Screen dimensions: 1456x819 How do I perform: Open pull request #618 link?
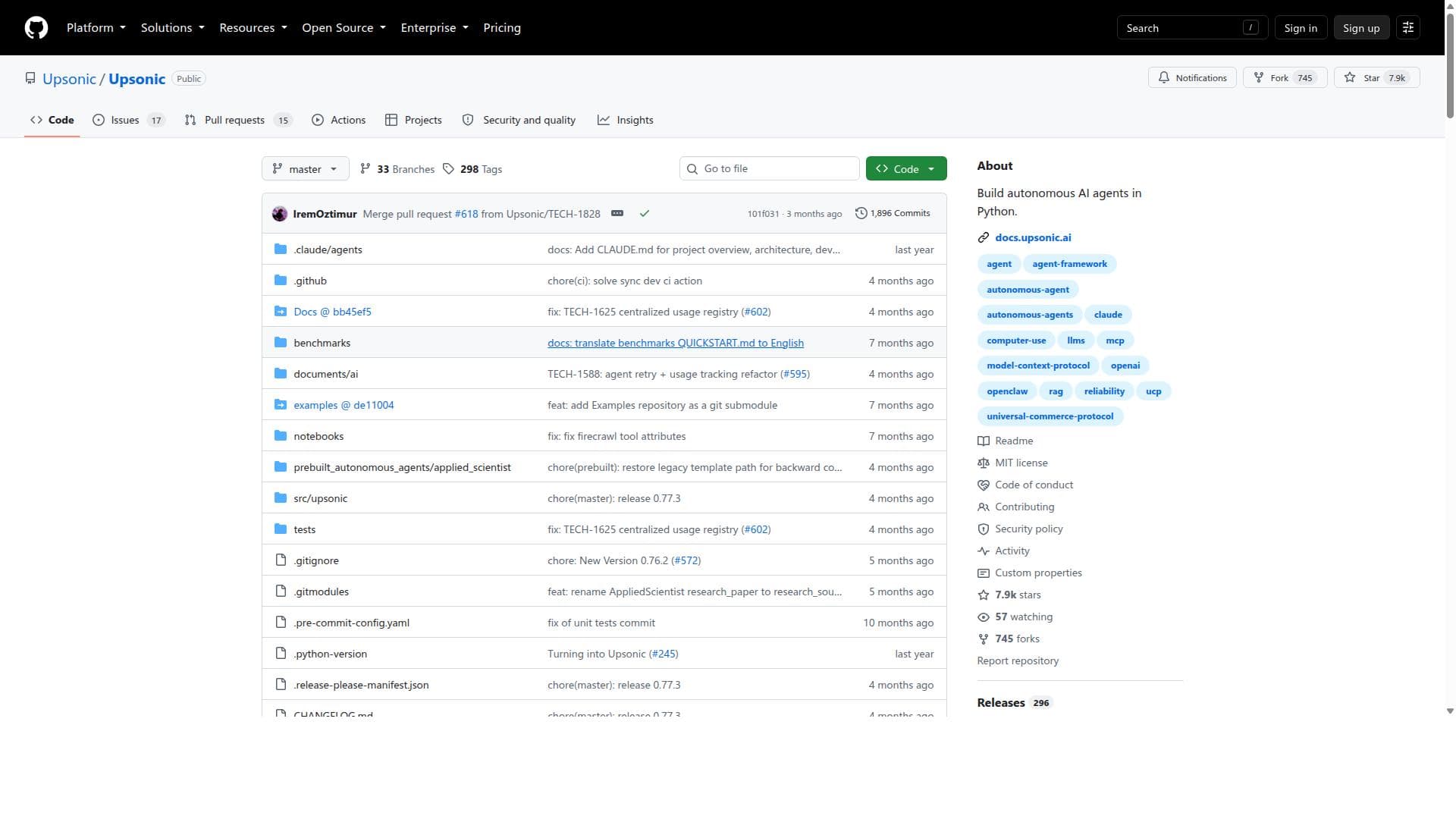tap(466, 214)
